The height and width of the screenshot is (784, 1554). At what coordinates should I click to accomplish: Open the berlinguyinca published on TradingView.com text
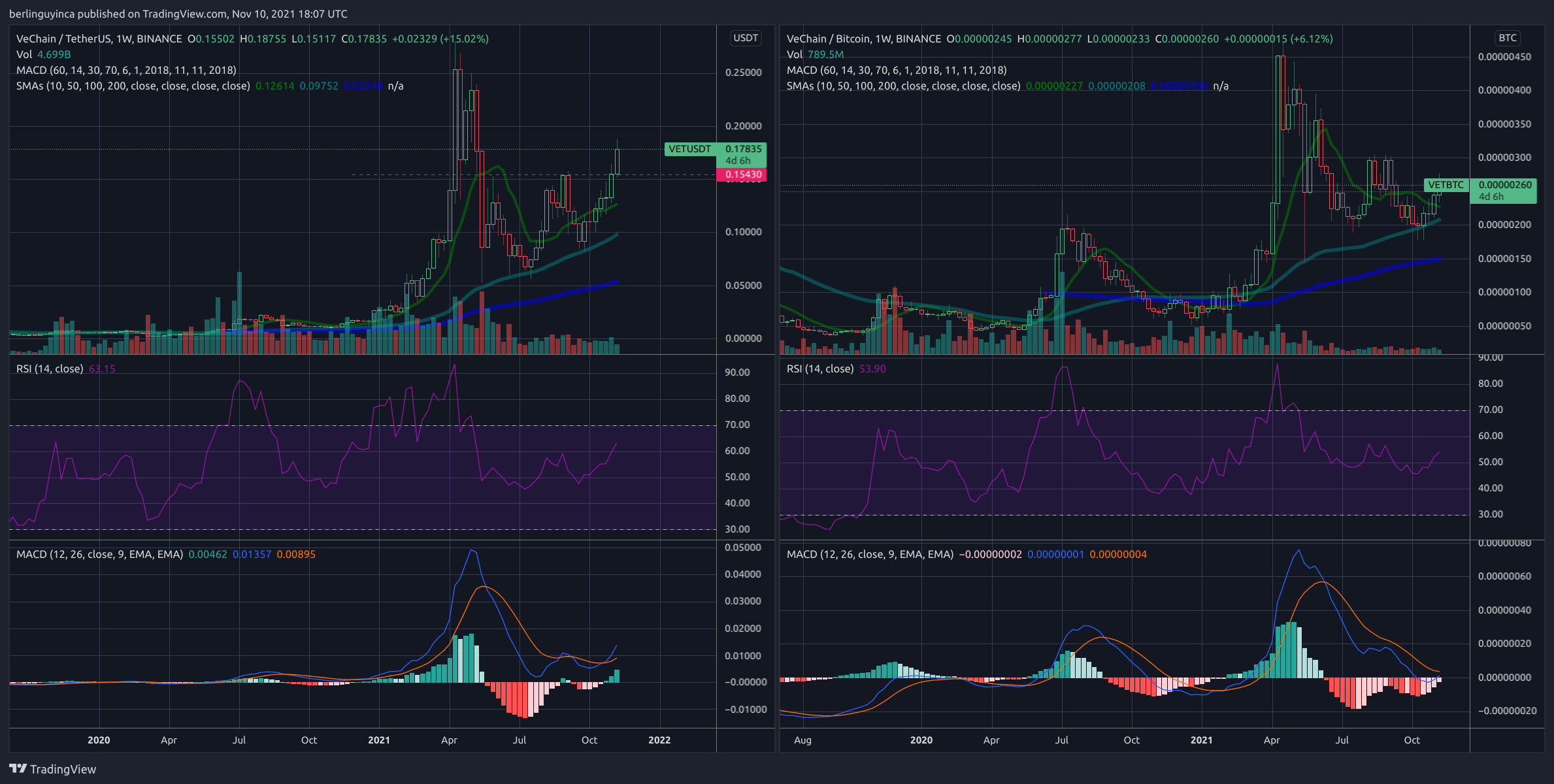pyautogui.click(x=178, y=14)
